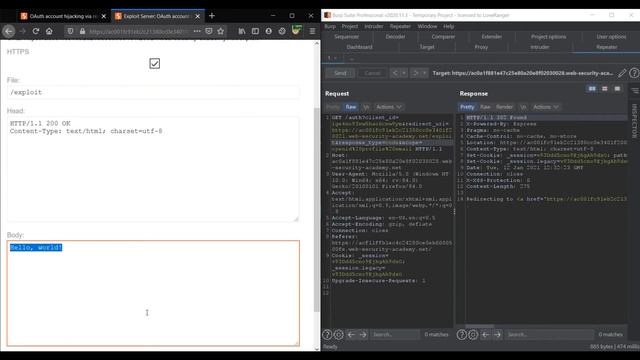Select top-bottom layout view icon
Screen dimensions: 640x360
604,89
